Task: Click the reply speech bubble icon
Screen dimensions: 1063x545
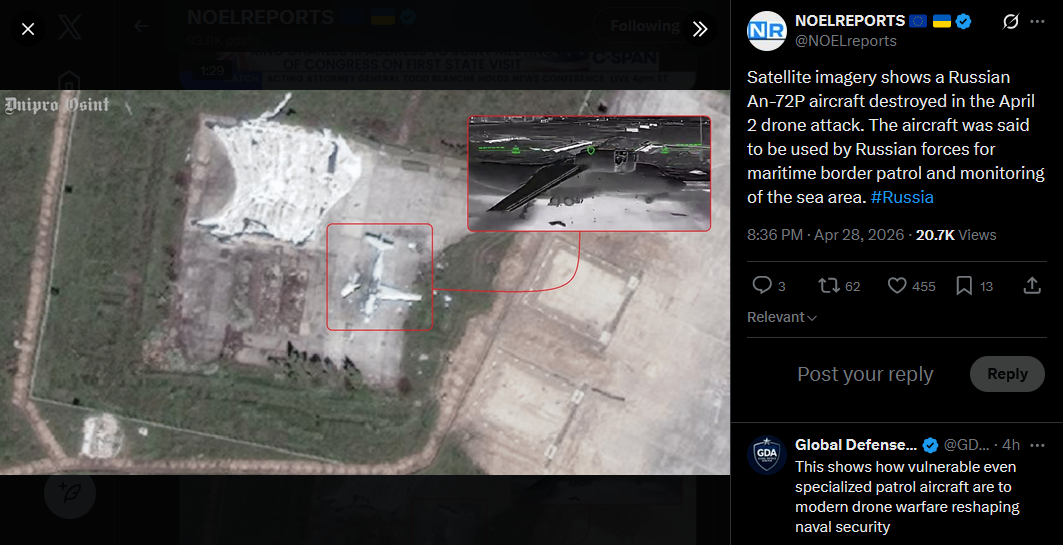Action: tap(762, 285)
